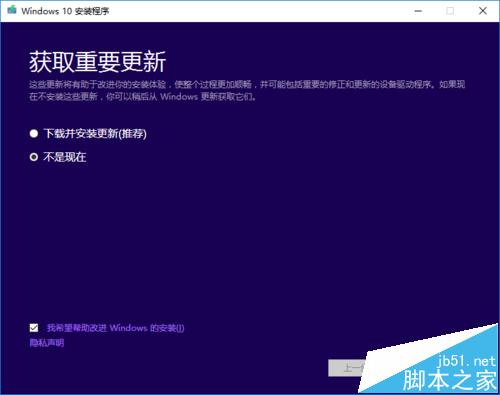The height and width of the screenshot is (395, 500).
Task: Click the "Windows 10 安装程序" title text
Action: point(65,11)
